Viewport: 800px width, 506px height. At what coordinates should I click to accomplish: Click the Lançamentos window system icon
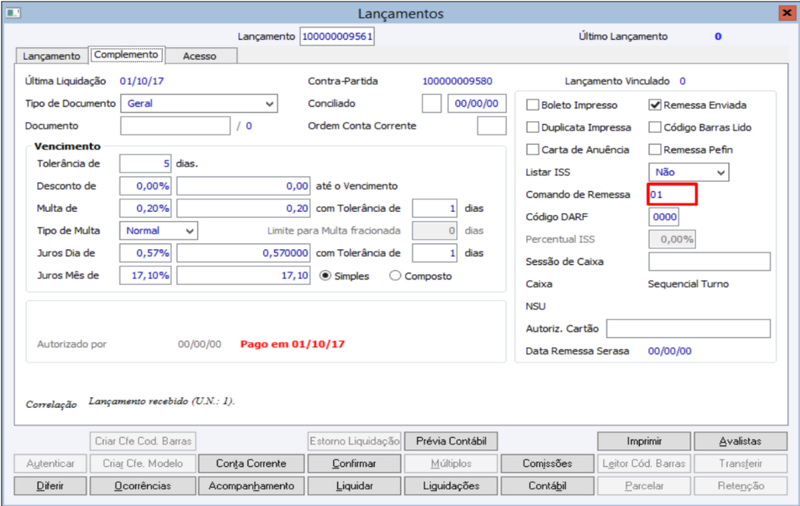(x=13, y=13)
